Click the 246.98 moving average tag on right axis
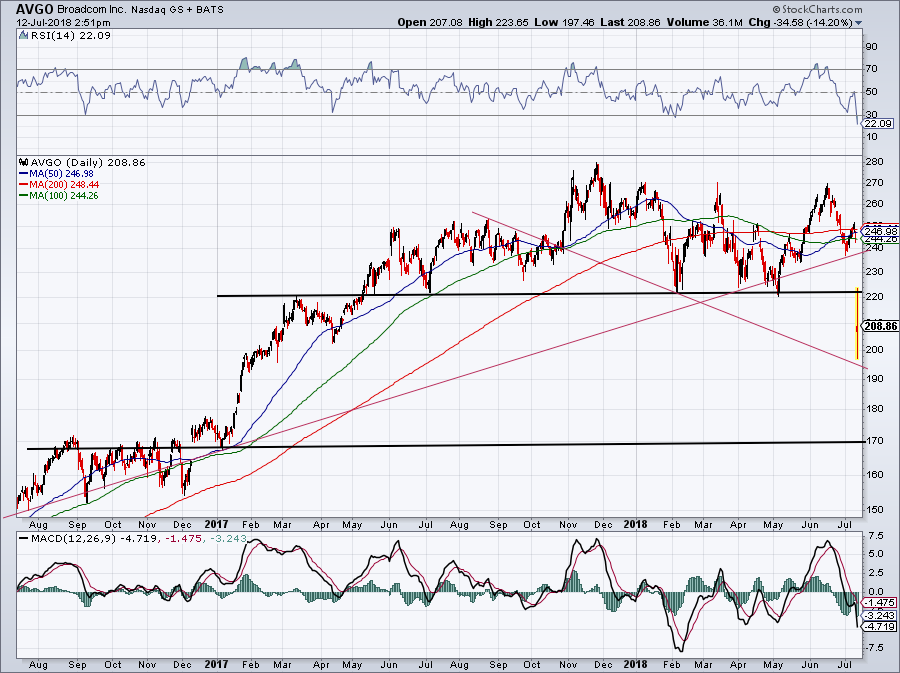 (881, 231)
